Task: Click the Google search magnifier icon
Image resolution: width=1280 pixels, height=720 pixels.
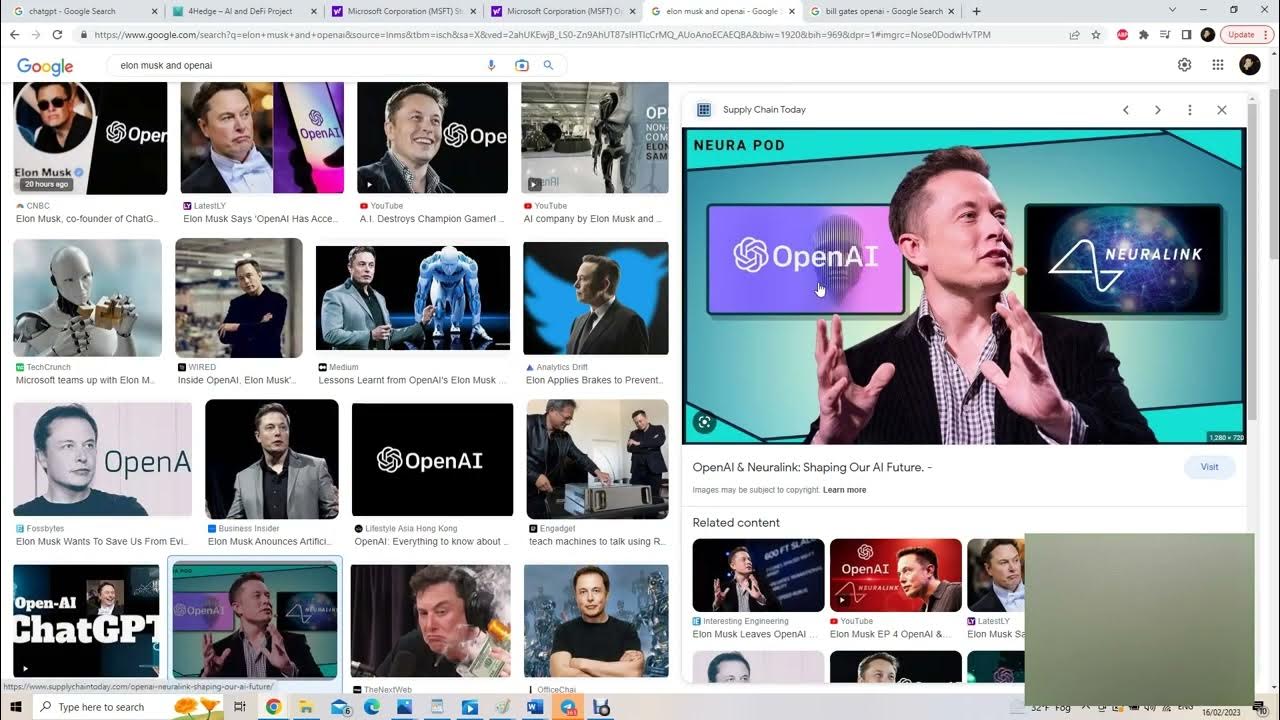Action: pos(548,65)
